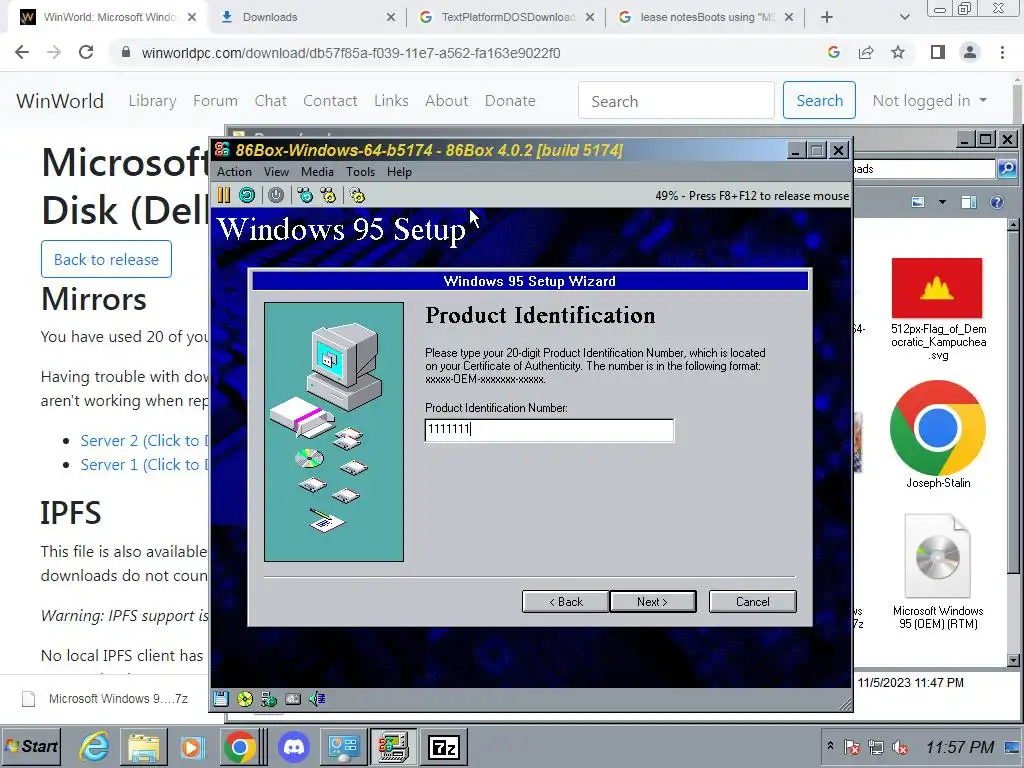Click the floppy disk status icon

click(x=221, y=699)
